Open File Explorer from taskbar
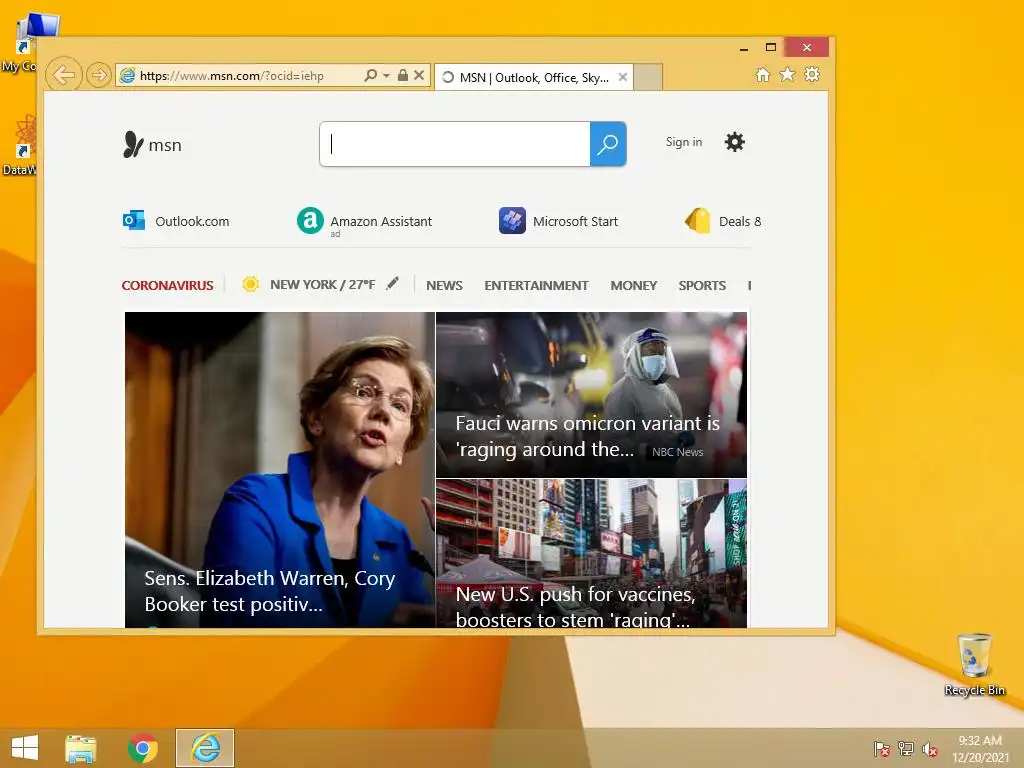 pyautogui.click(x=81, y=748)
